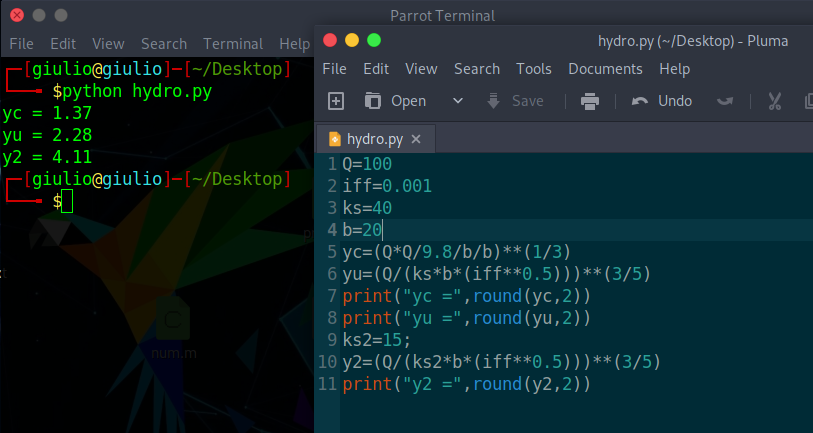Open Pluma Tools menu
813x433 pixels.
534,69
